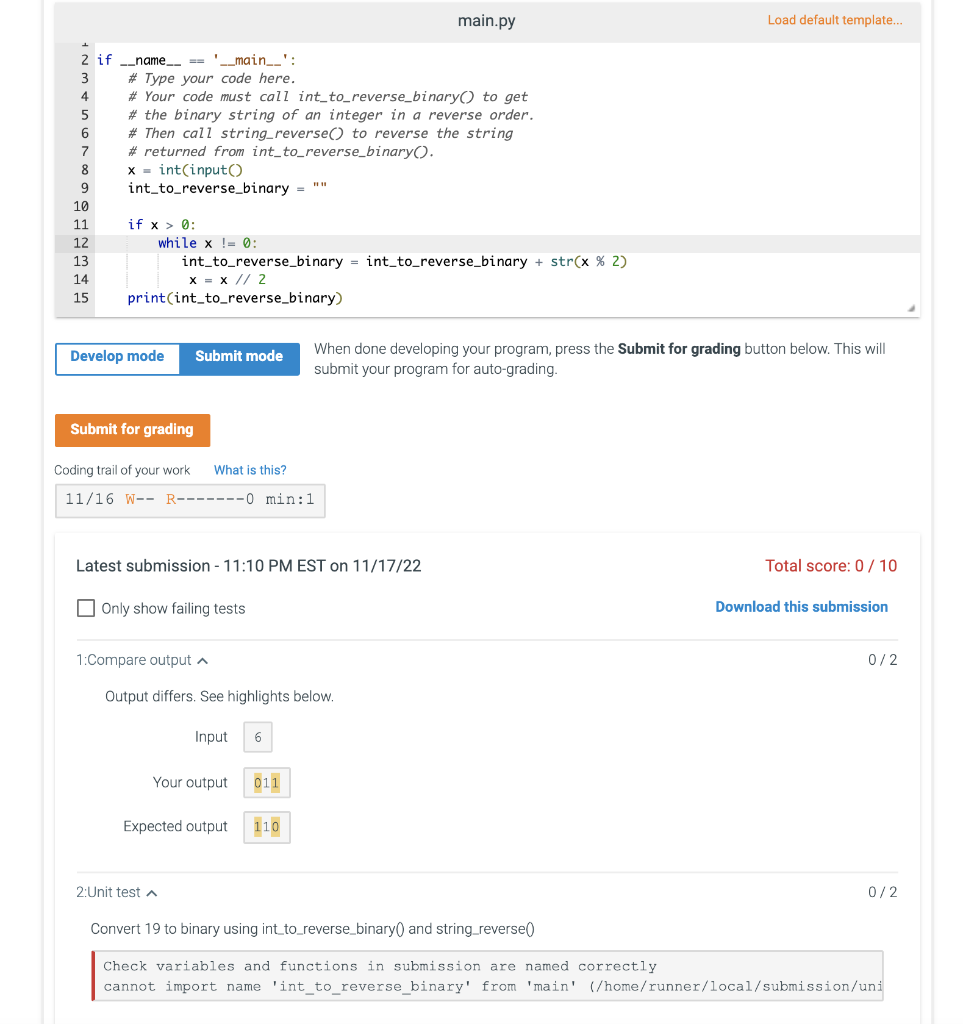
Task: Click the Expected output box showing 110
Action: point(266,827)
